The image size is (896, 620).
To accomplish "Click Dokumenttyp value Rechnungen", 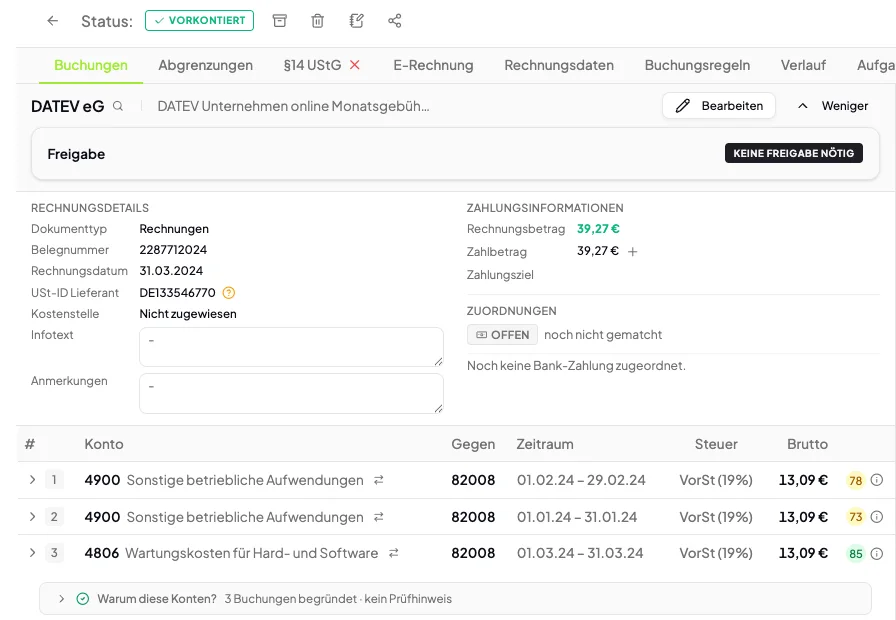I will pos(174,229).
